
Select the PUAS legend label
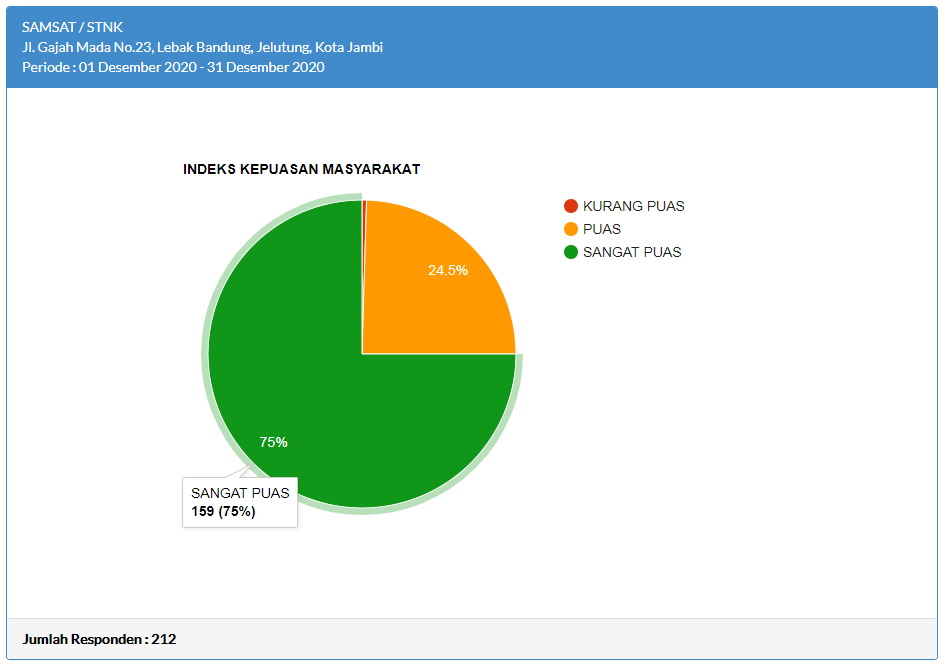tap(602, 229)
